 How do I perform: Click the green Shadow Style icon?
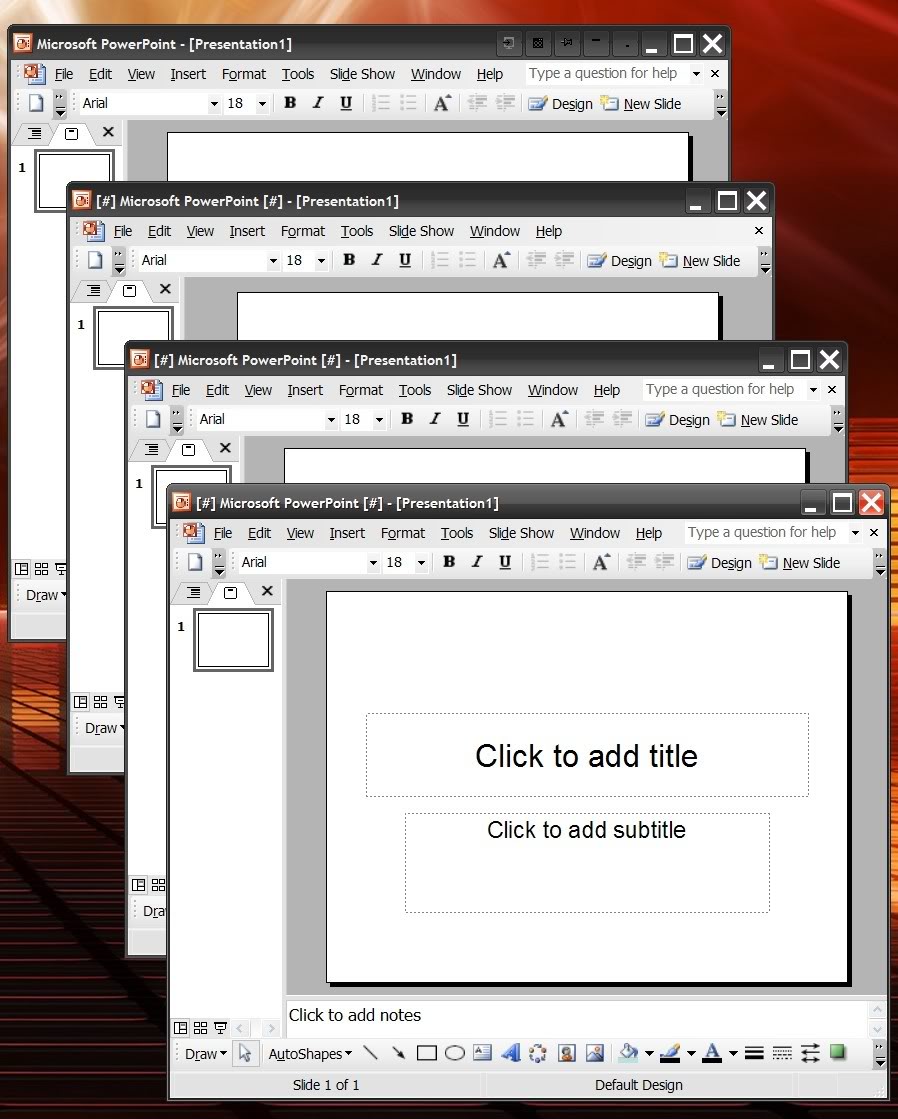[x=838, y=1053]
